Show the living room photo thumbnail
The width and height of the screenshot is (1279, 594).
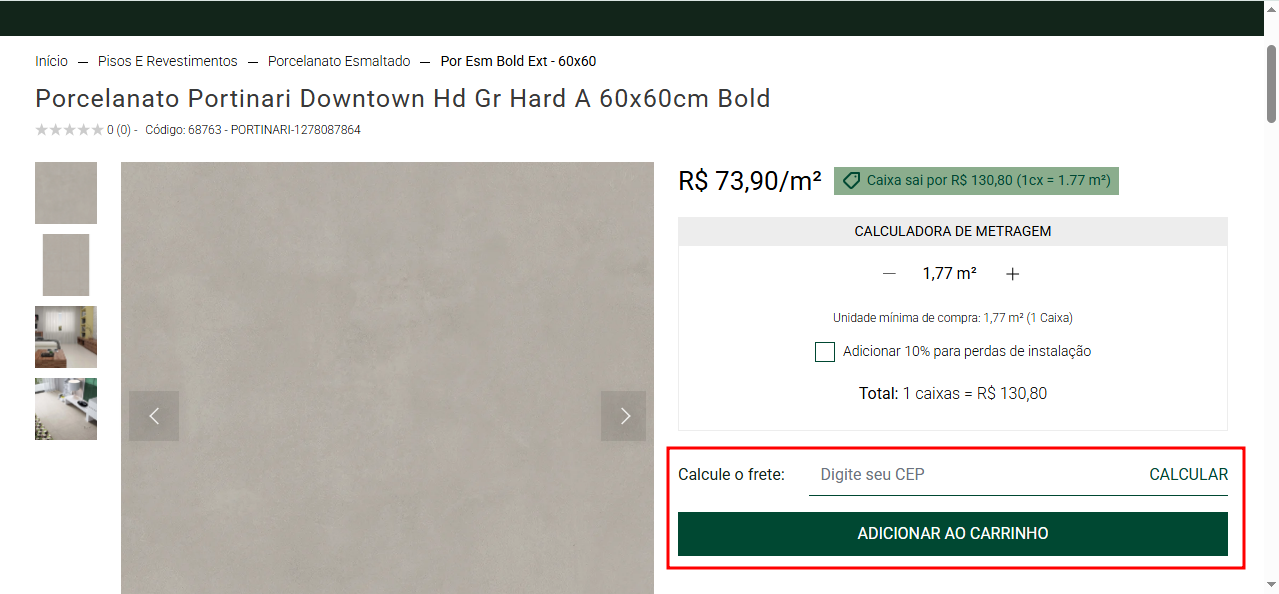click(66, 337)
